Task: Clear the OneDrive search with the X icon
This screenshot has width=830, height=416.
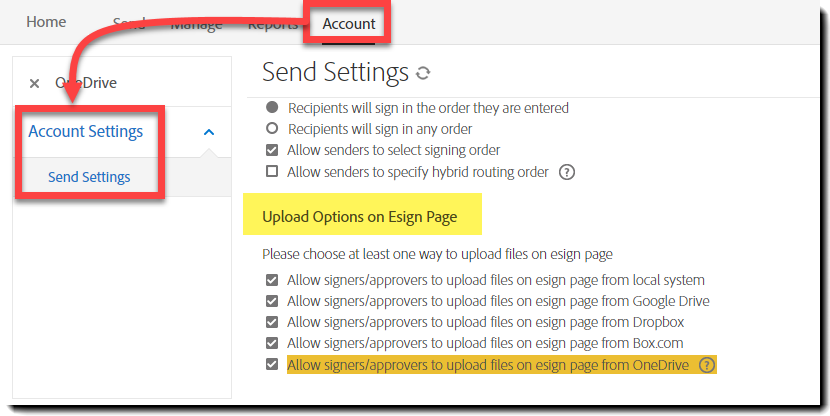Action: pos(35,84)
